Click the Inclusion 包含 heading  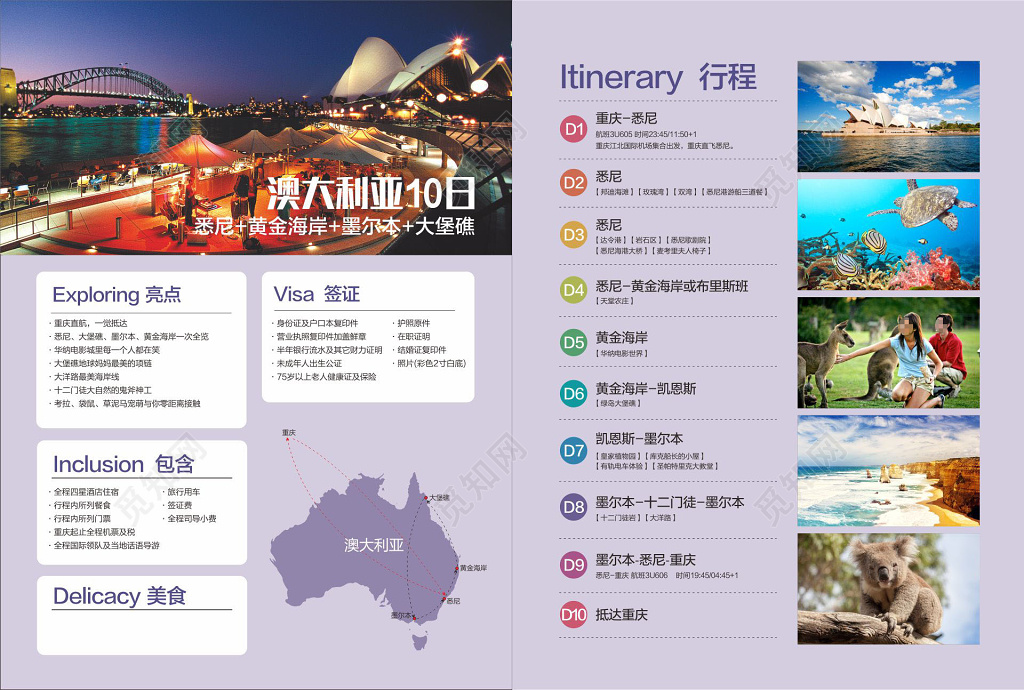coord(123,465)
